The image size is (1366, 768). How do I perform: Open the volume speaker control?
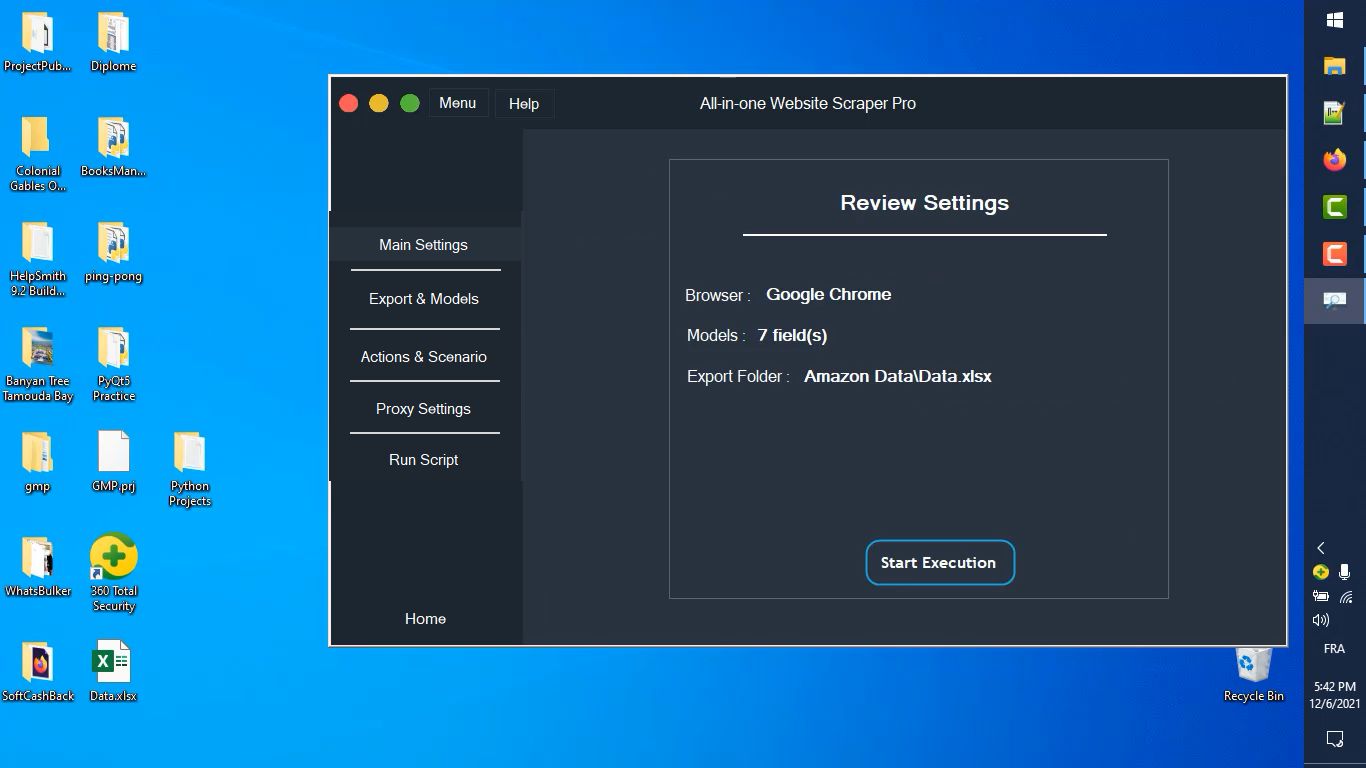tap(1321, 620)
